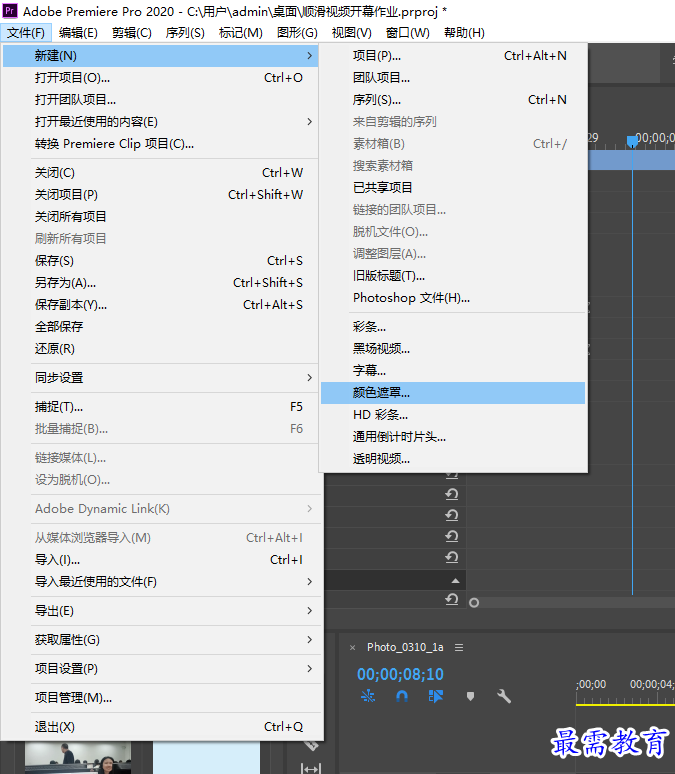675x774 pixels.
Task: Choose 全部保存 menu entry
Action: [x=160, y=326]
